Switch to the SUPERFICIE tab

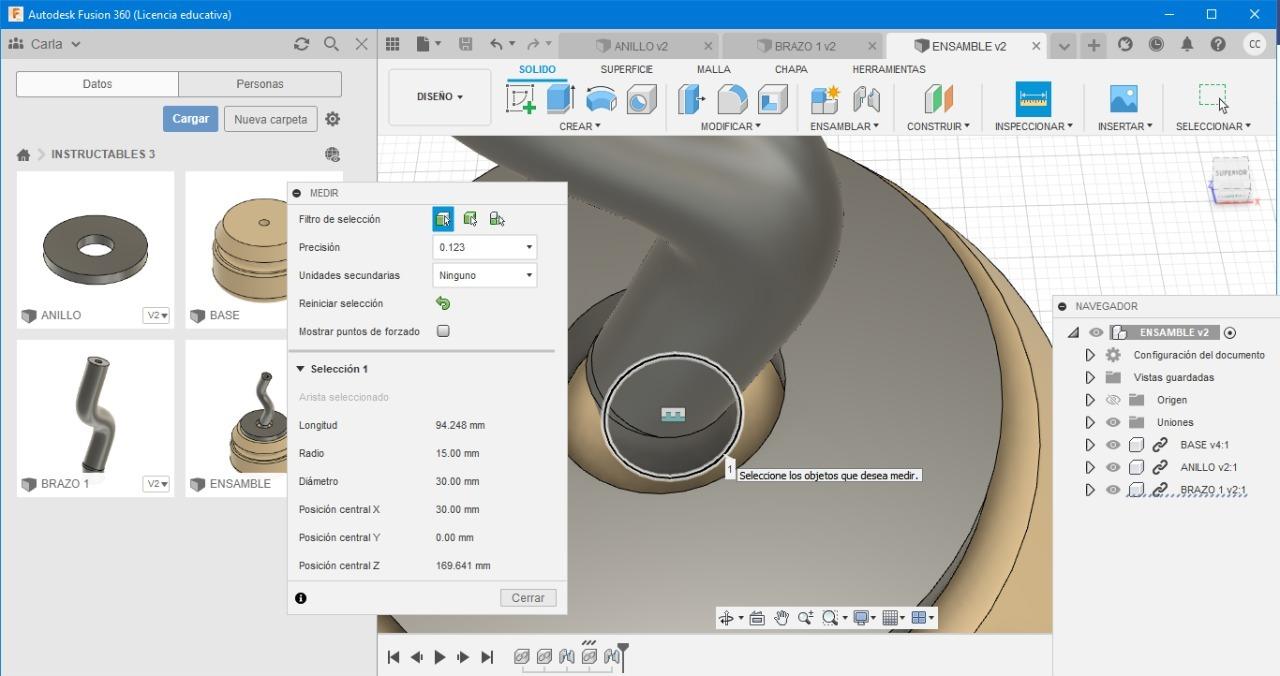click(x=626, y=69)
